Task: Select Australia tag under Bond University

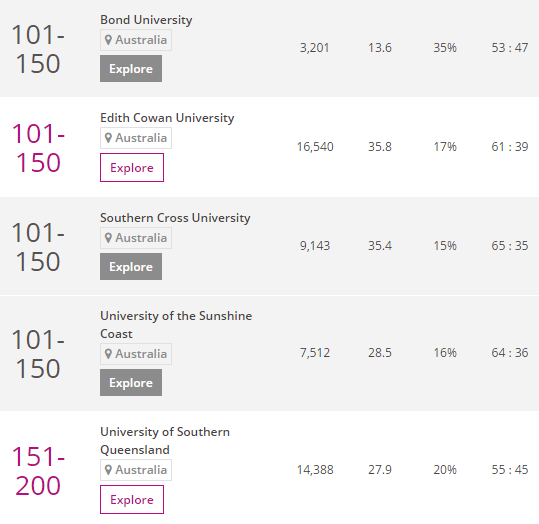Action: 136,40
